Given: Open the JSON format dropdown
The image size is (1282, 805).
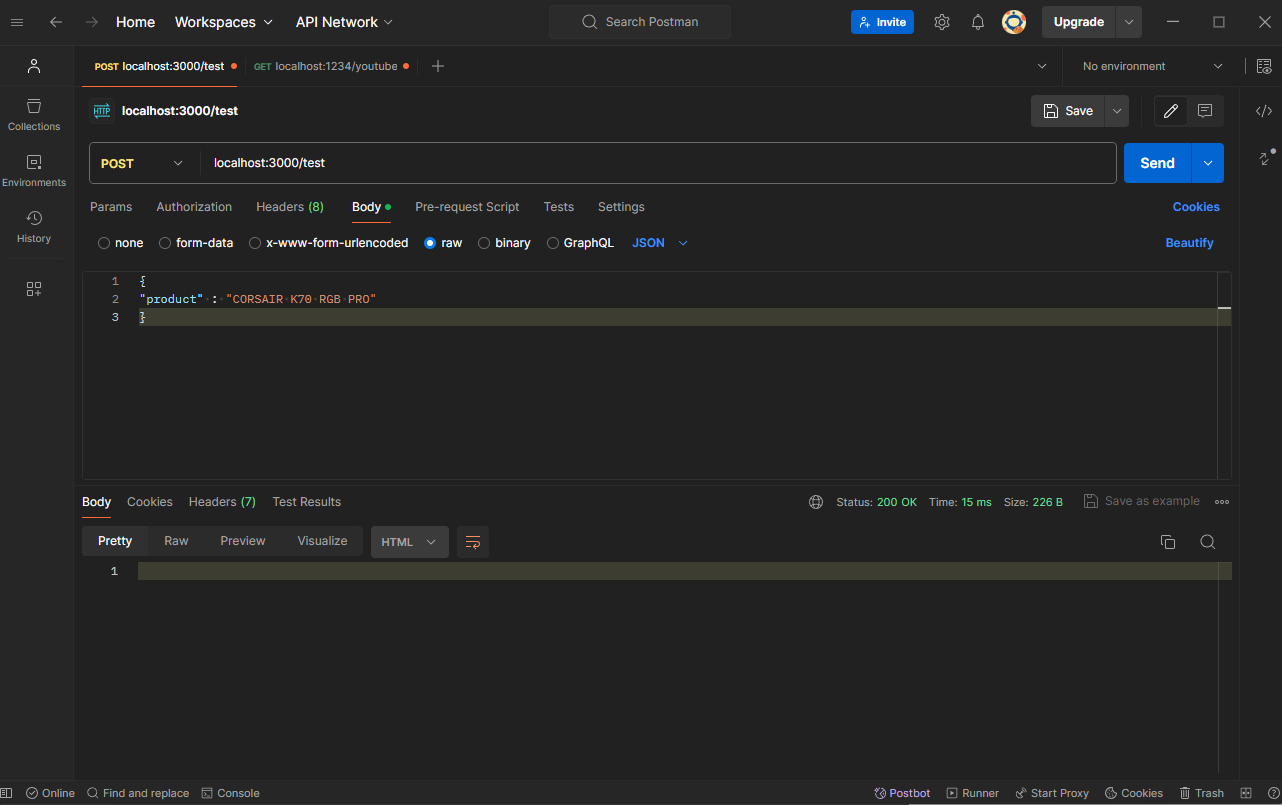Looking at the screenshot, I should (x=660, y=243).
